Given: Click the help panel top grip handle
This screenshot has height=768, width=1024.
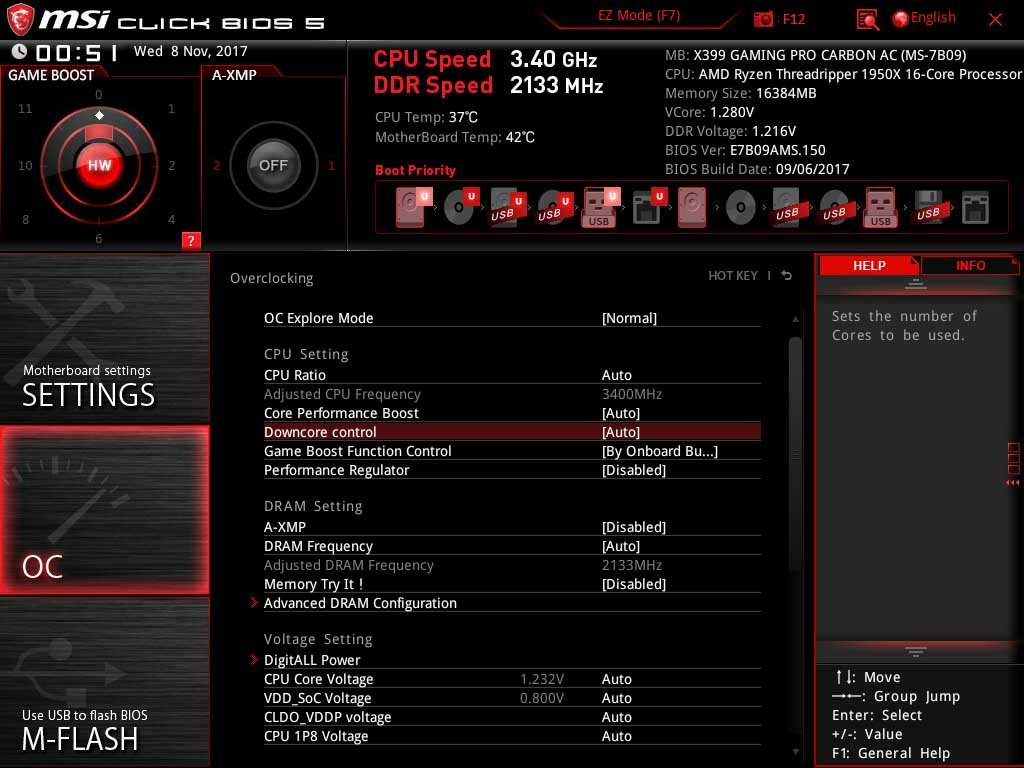Looking at the screenshot, I should [915, 283].
